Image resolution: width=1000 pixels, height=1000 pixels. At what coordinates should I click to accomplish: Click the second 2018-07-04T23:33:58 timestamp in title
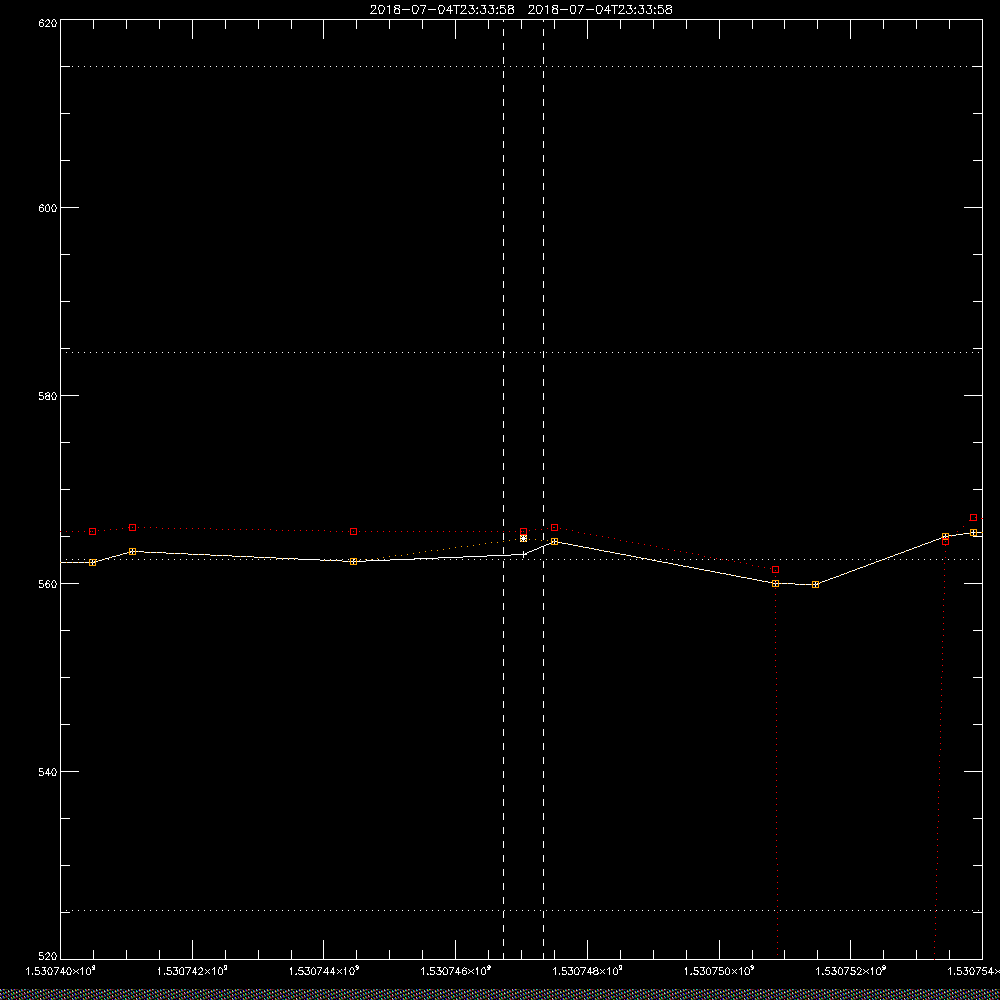point(600,10)
